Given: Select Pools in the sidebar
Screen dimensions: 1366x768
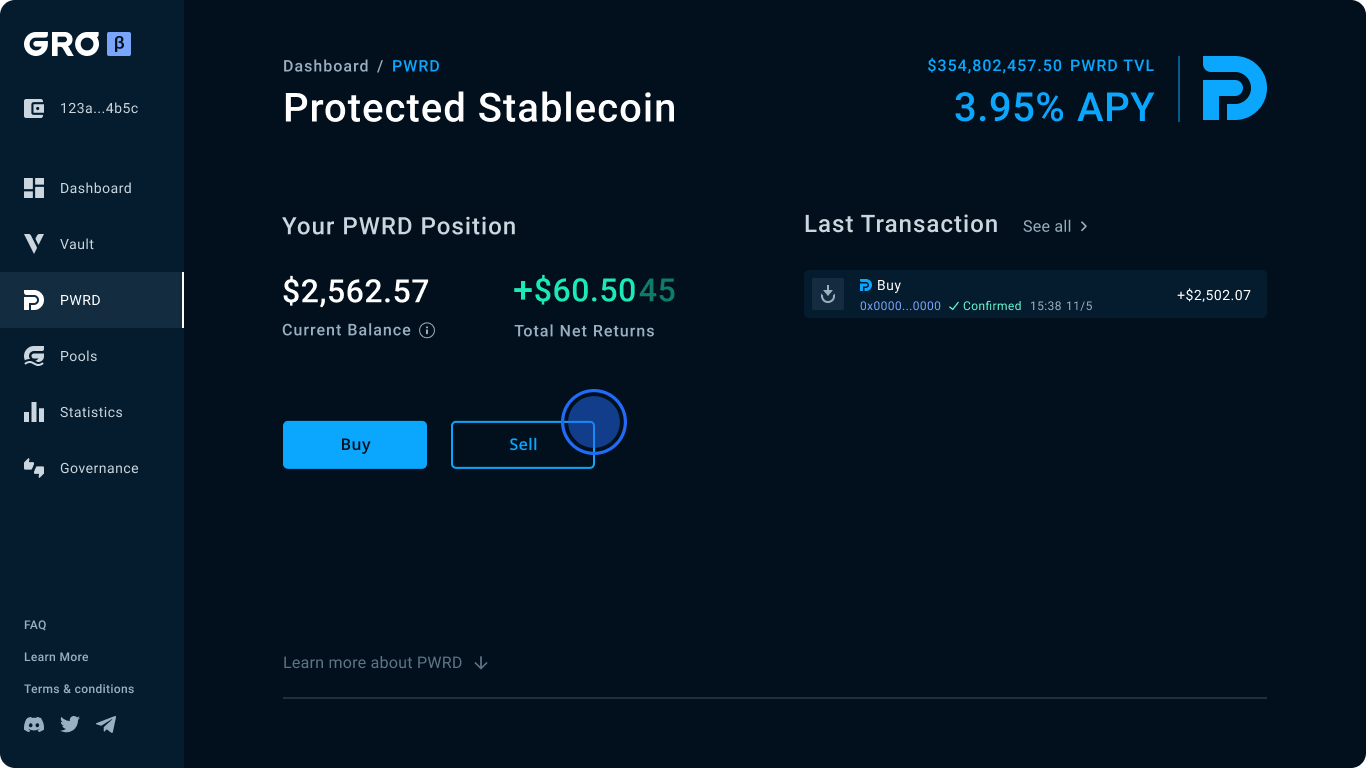Looking at the screenshot, I should click(78, 356).
